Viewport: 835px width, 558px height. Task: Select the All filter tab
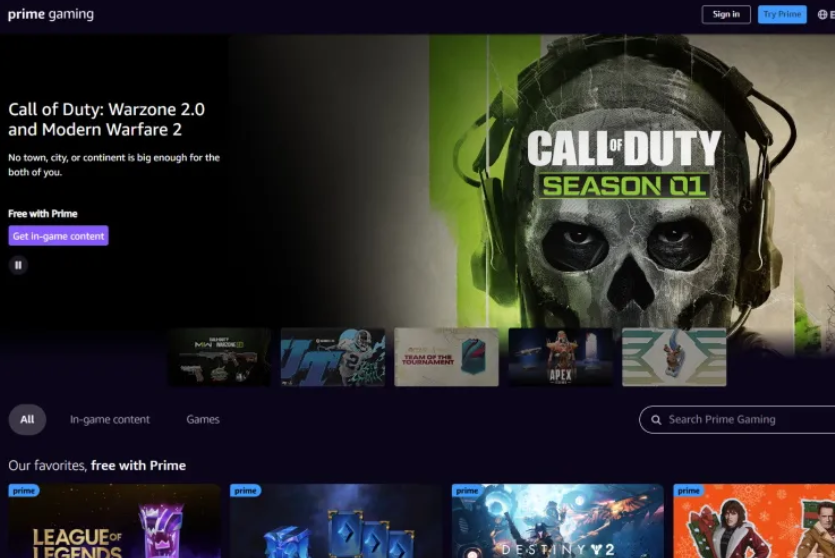tap(27, 420)
